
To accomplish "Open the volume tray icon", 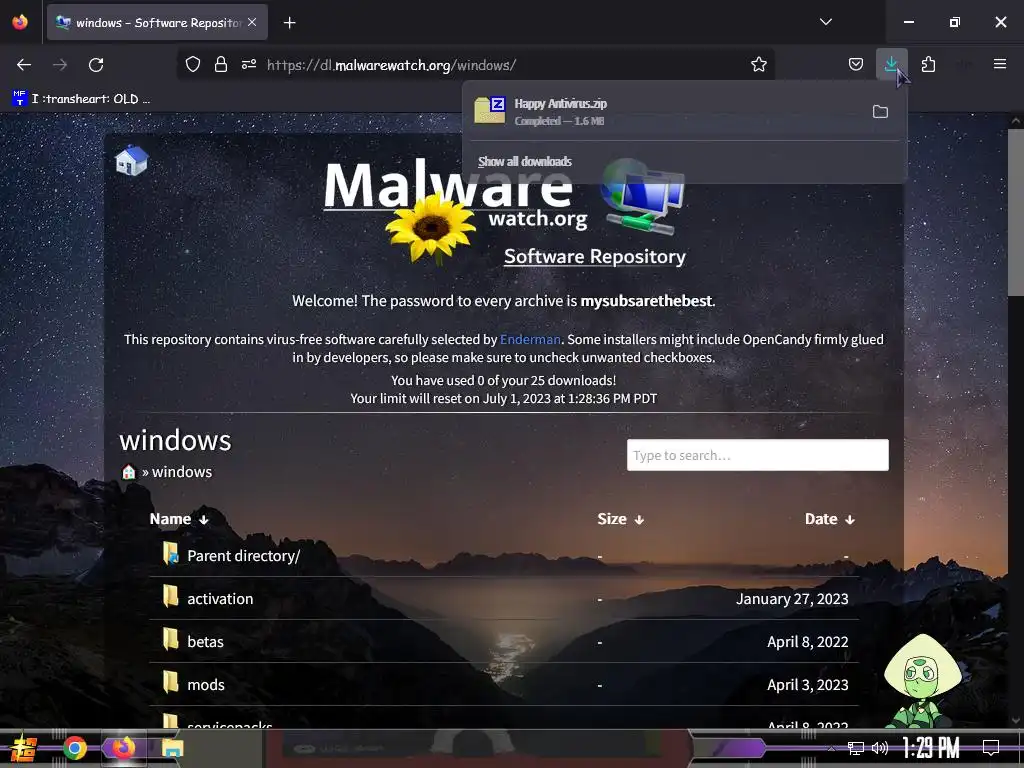I will click(880, 748).
